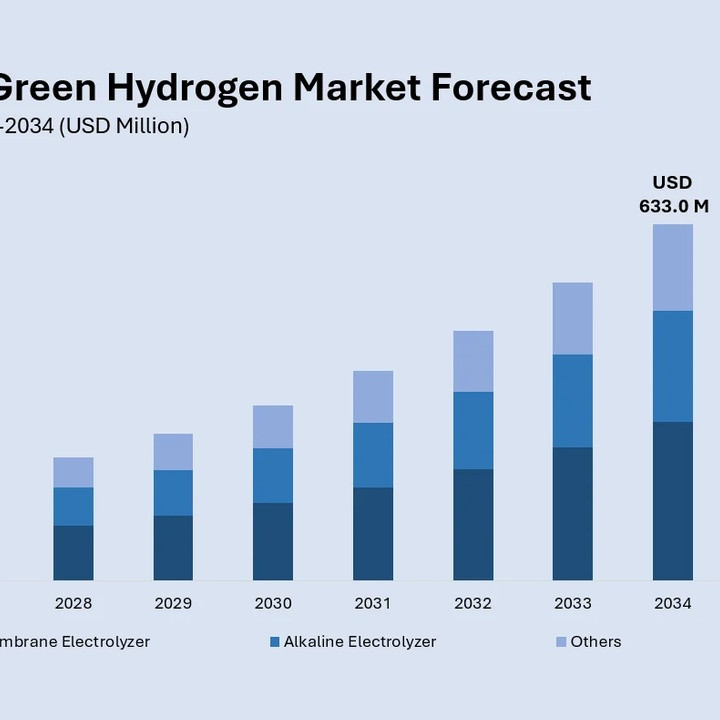
Task: Click the 2028 x-axis year label
Action: (x=73, y=604)
